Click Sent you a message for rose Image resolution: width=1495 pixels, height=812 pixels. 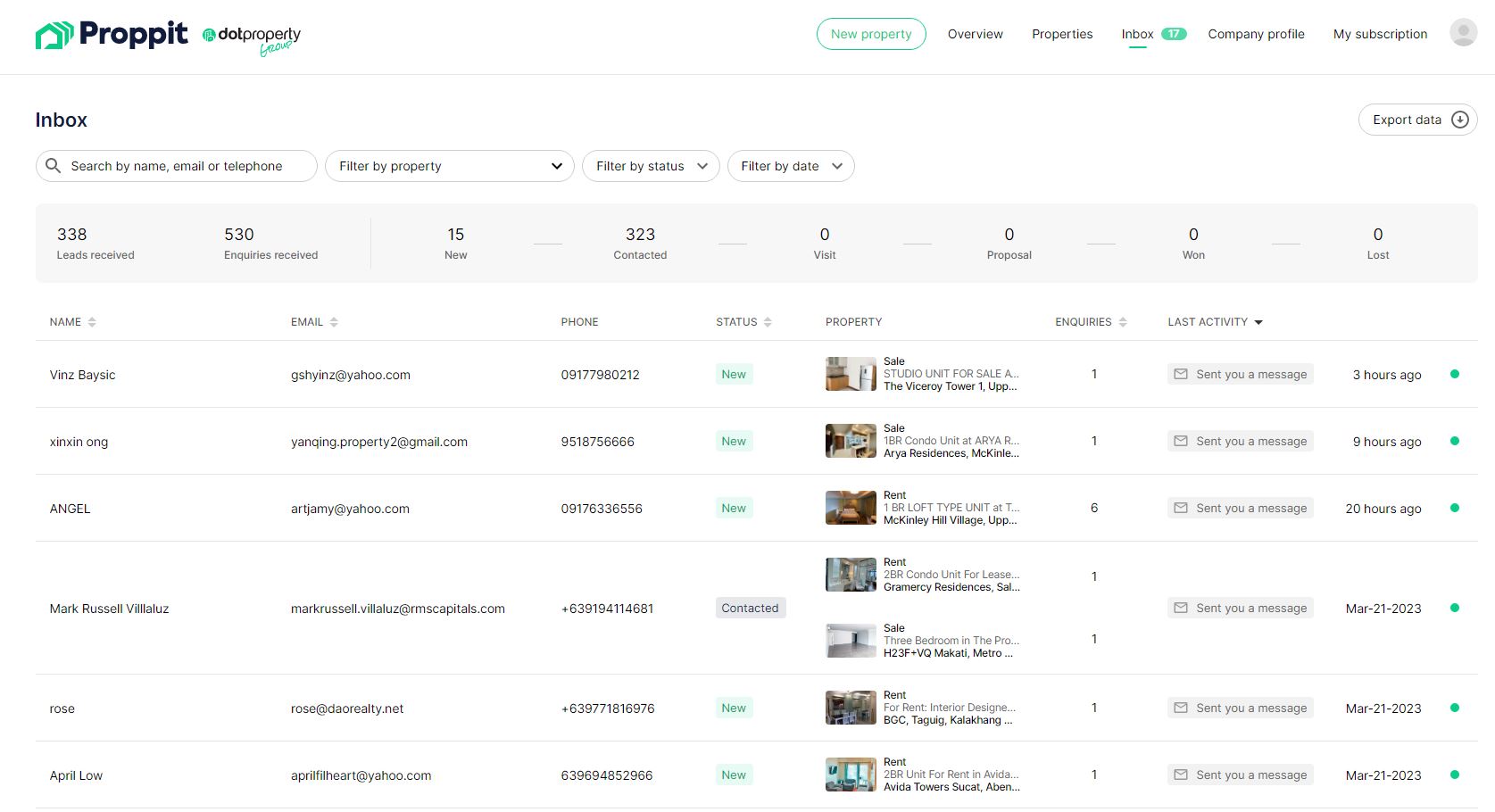click(x=1240, y=708)
